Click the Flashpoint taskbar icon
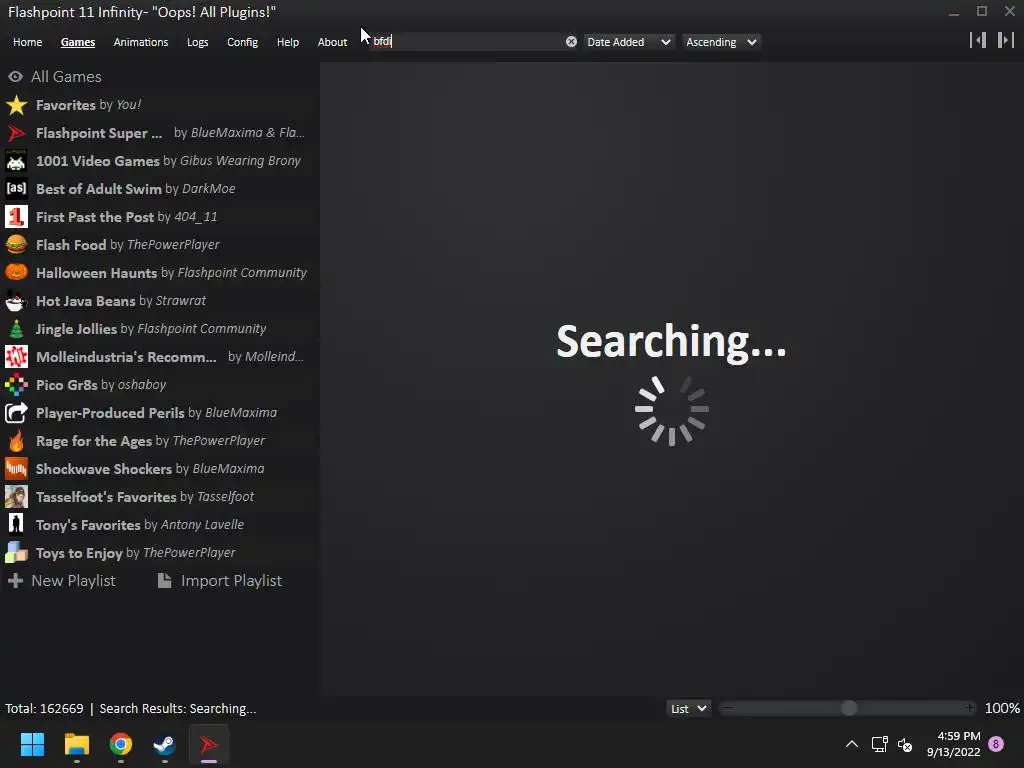Image resolution: width=1024 pixels, height=768 pixels. [209, 744]
